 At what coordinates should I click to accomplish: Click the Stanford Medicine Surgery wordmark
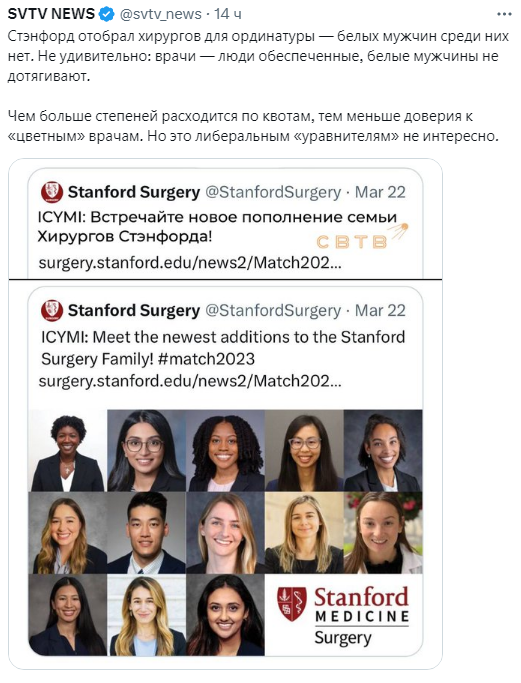(x=362, y=617)
